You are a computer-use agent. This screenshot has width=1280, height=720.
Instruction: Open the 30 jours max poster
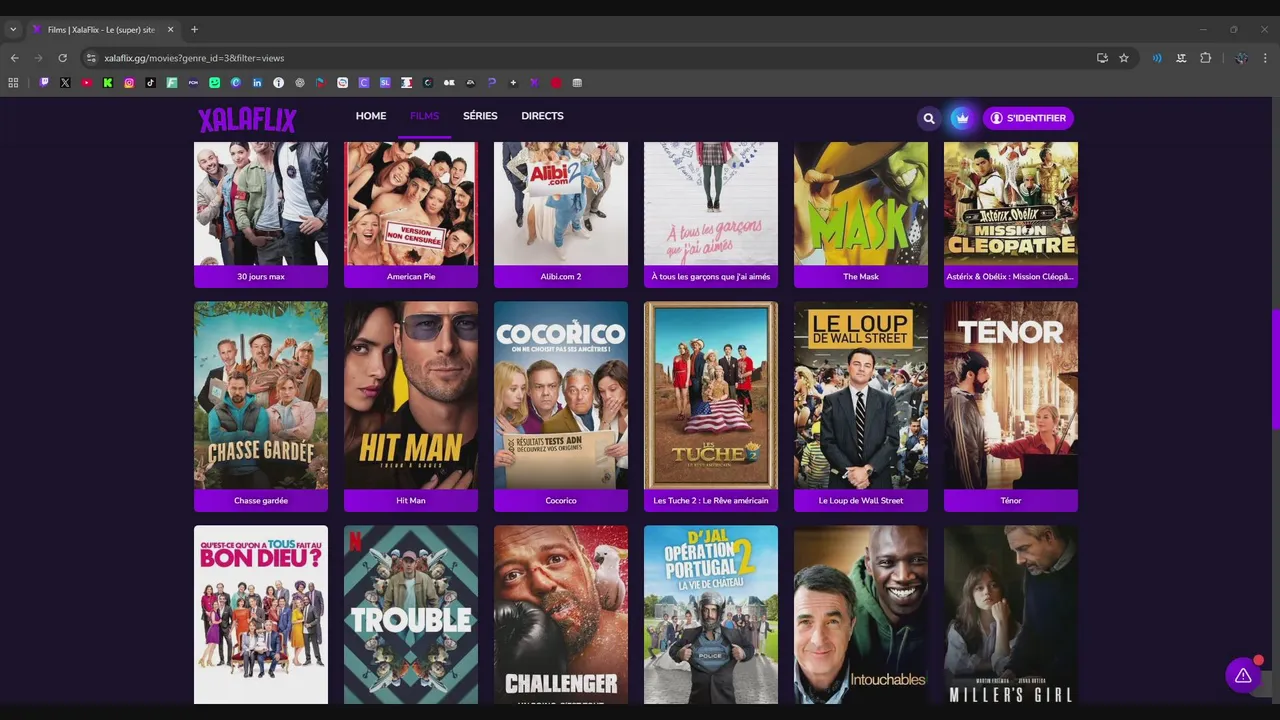pyautogui.click(x=261, y=204)
